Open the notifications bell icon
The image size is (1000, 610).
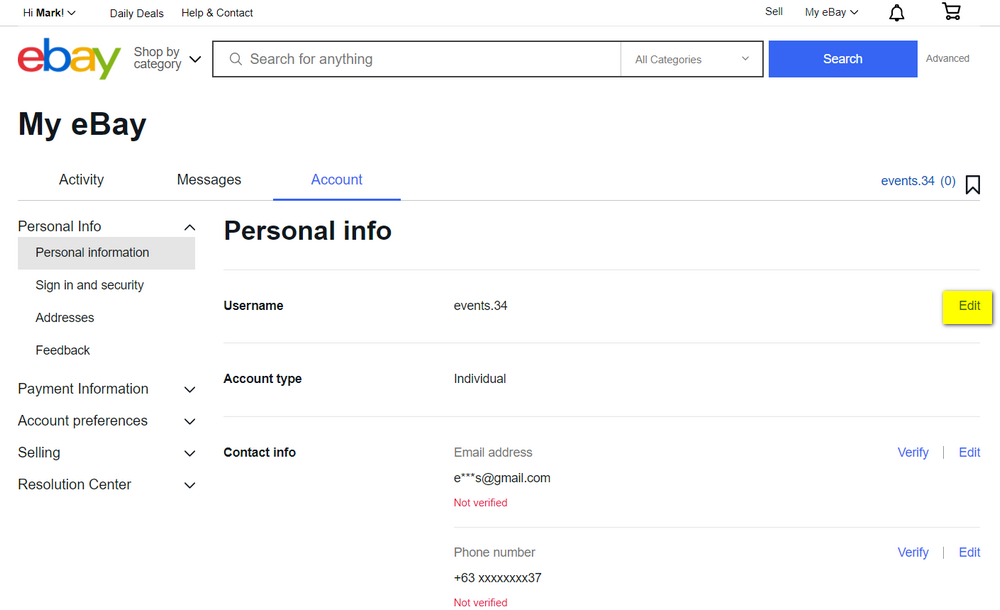coord(897,13)
